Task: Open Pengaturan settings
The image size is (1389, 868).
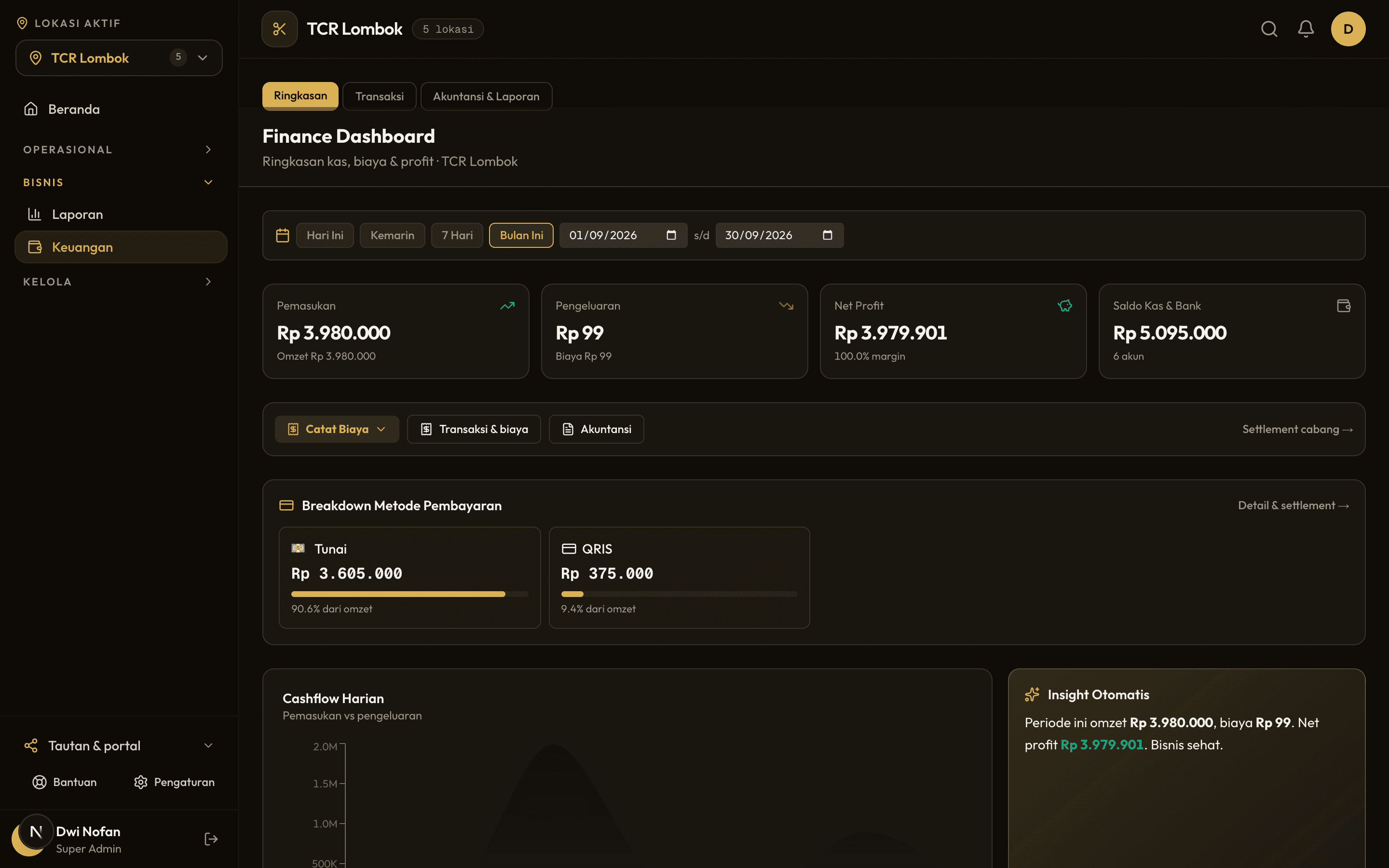Action: [x=175, y=782]
